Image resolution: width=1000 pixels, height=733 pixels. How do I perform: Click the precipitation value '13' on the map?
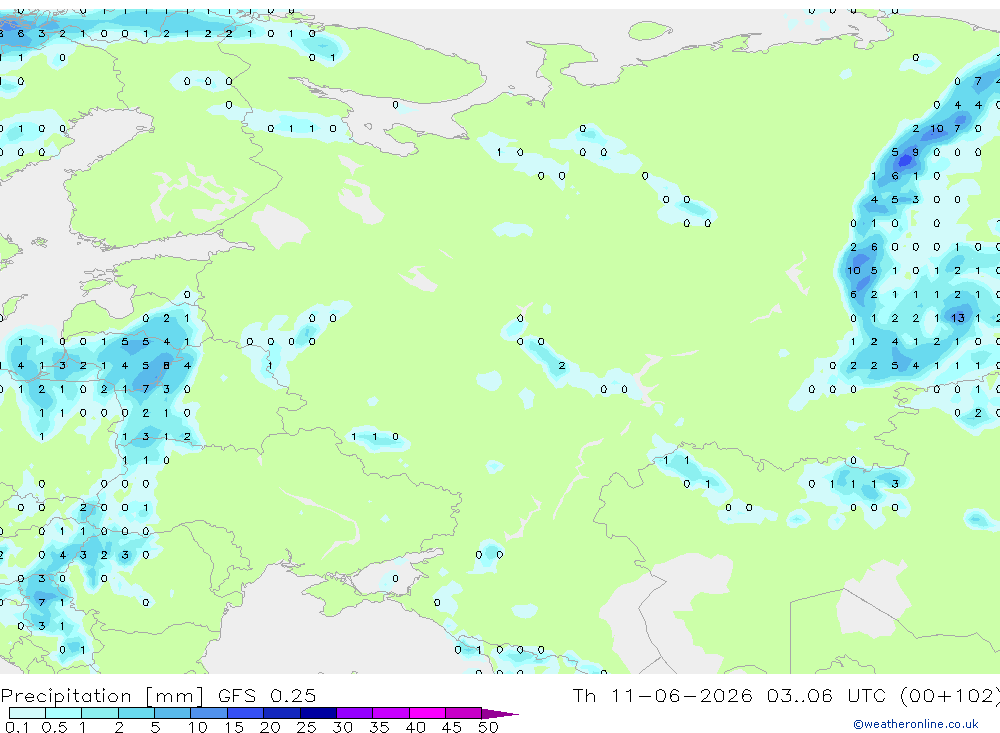(x=958, y=318)
